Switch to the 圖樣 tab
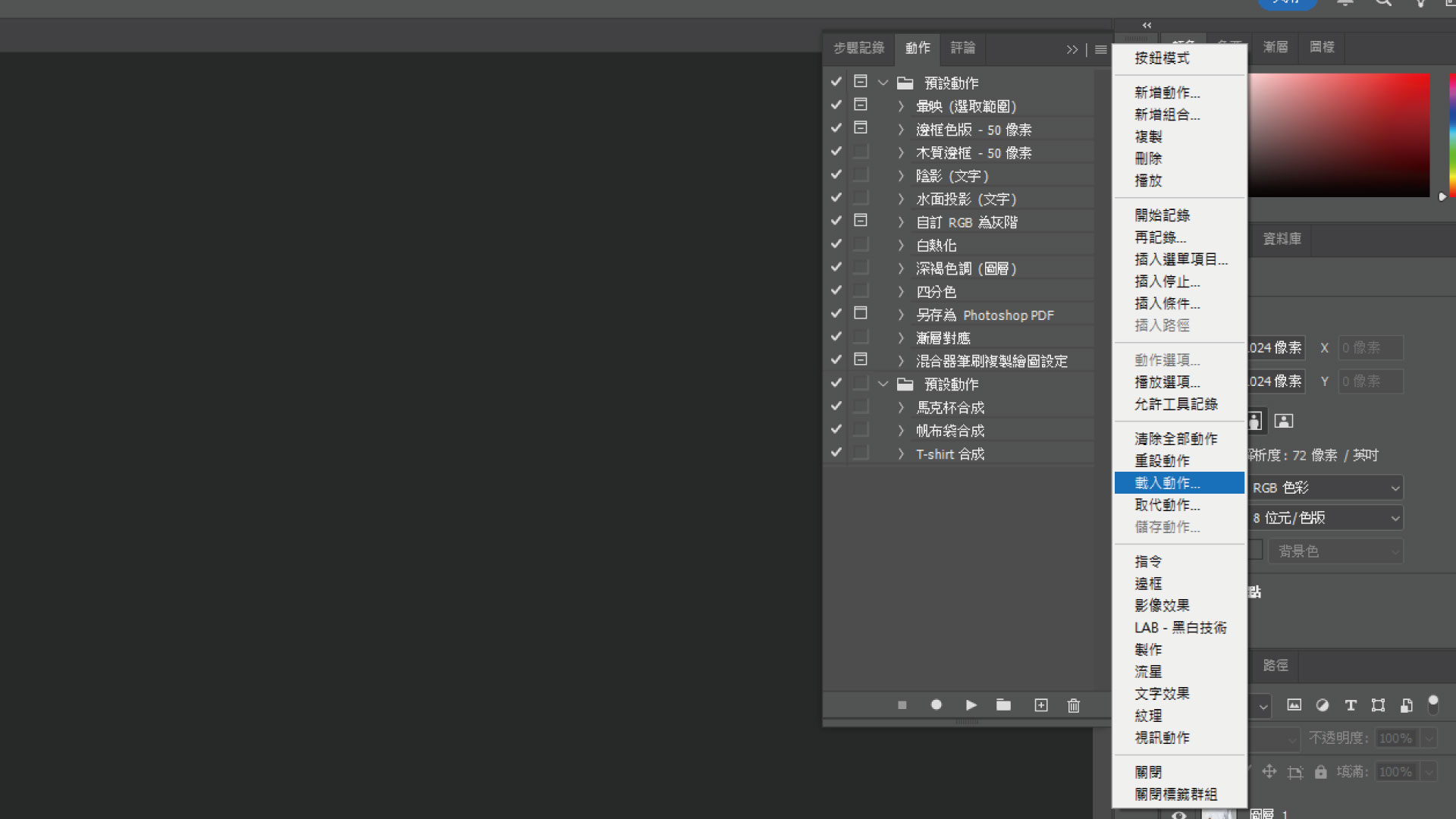This screenshot has width=1456, height=819. tap(1322, 47)
